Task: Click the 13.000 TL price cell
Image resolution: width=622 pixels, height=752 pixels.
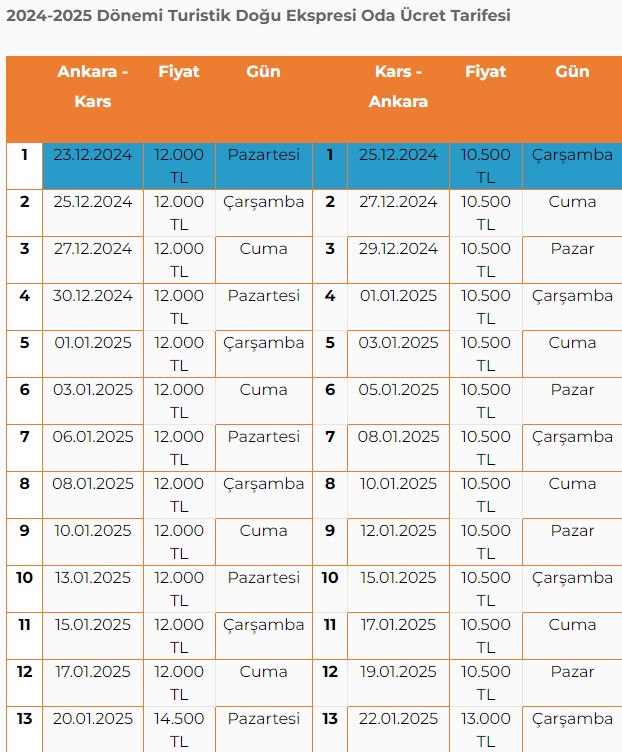Action: [x=485, y=729]
